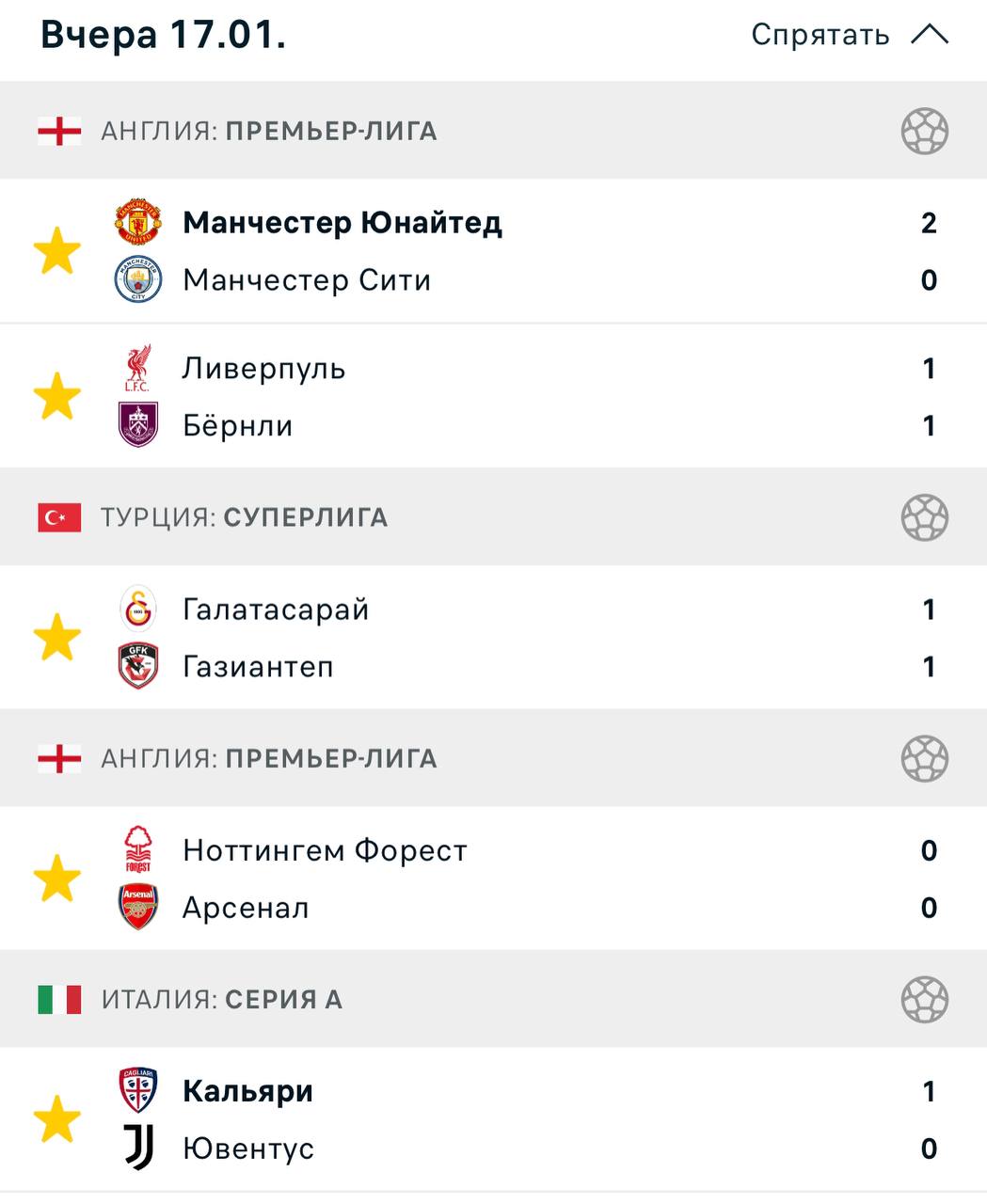Image resolution: width=987 pixels, height=1204 pixels.
Task: Click the football icon in the first Premier League header
Action: [x=924, y=131]
